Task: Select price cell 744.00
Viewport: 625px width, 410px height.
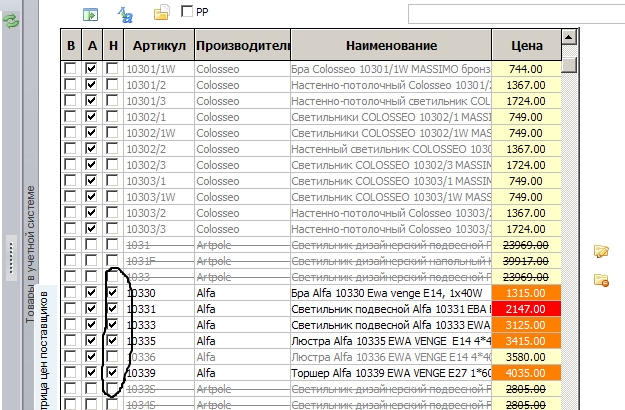Action: 526,69
